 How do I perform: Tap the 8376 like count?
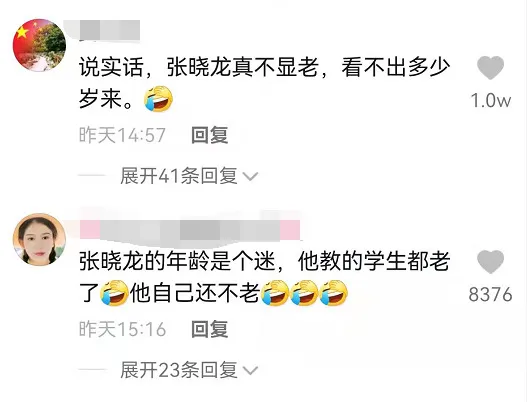490,294
